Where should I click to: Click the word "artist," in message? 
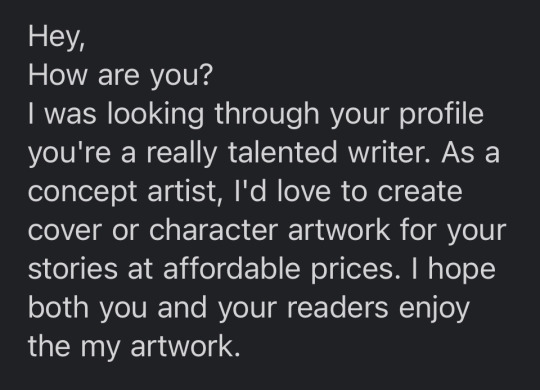pyautogui.click(x=185, y=192)
